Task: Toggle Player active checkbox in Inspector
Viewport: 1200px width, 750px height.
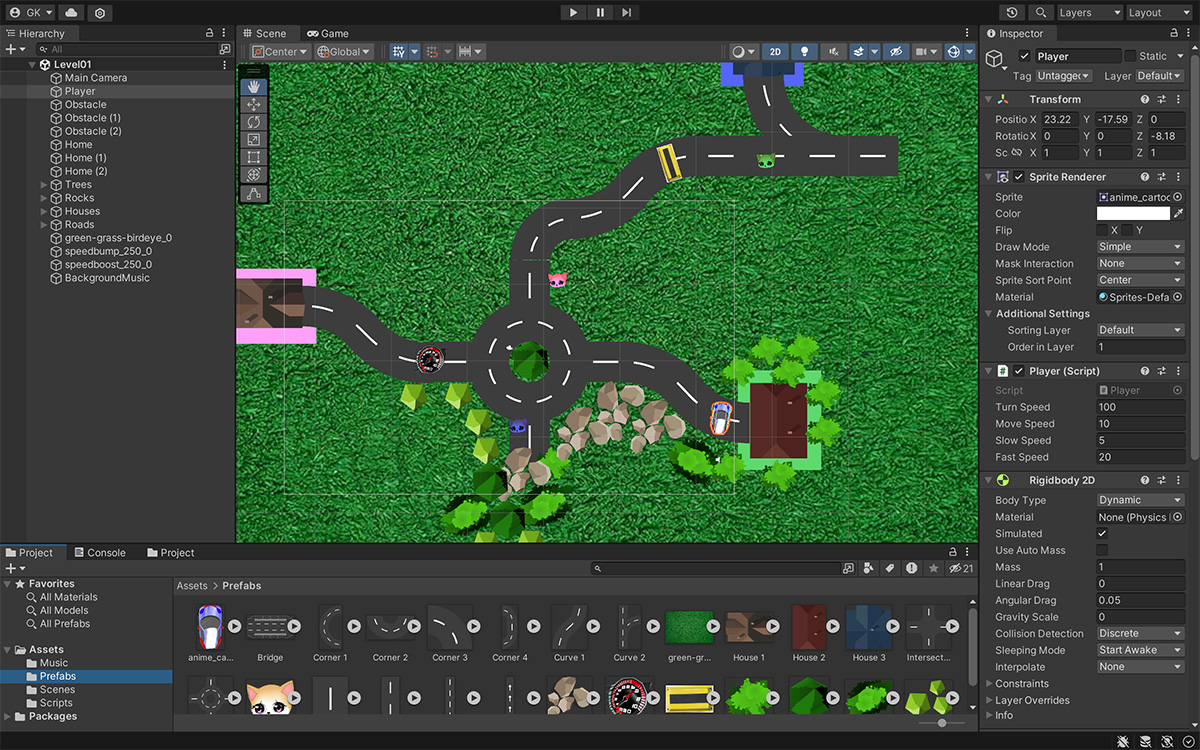Action: point(1024,56)
